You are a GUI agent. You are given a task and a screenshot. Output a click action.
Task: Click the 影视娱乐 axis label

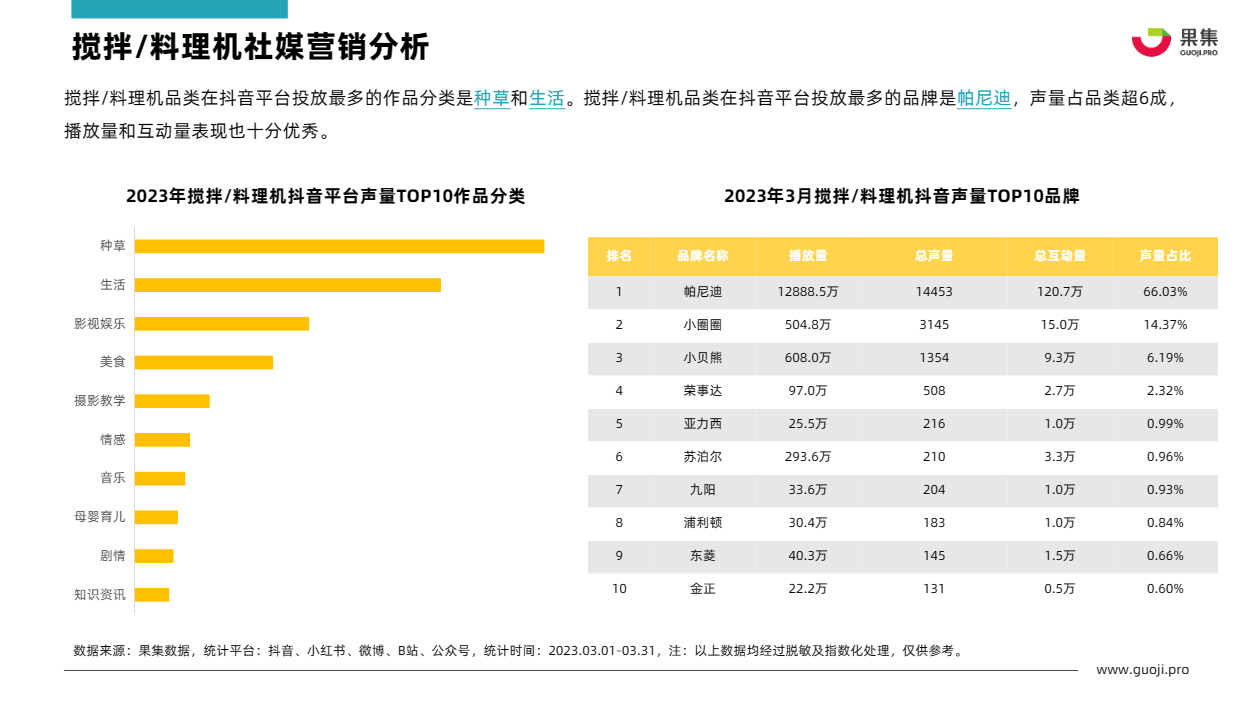(100, 323)
